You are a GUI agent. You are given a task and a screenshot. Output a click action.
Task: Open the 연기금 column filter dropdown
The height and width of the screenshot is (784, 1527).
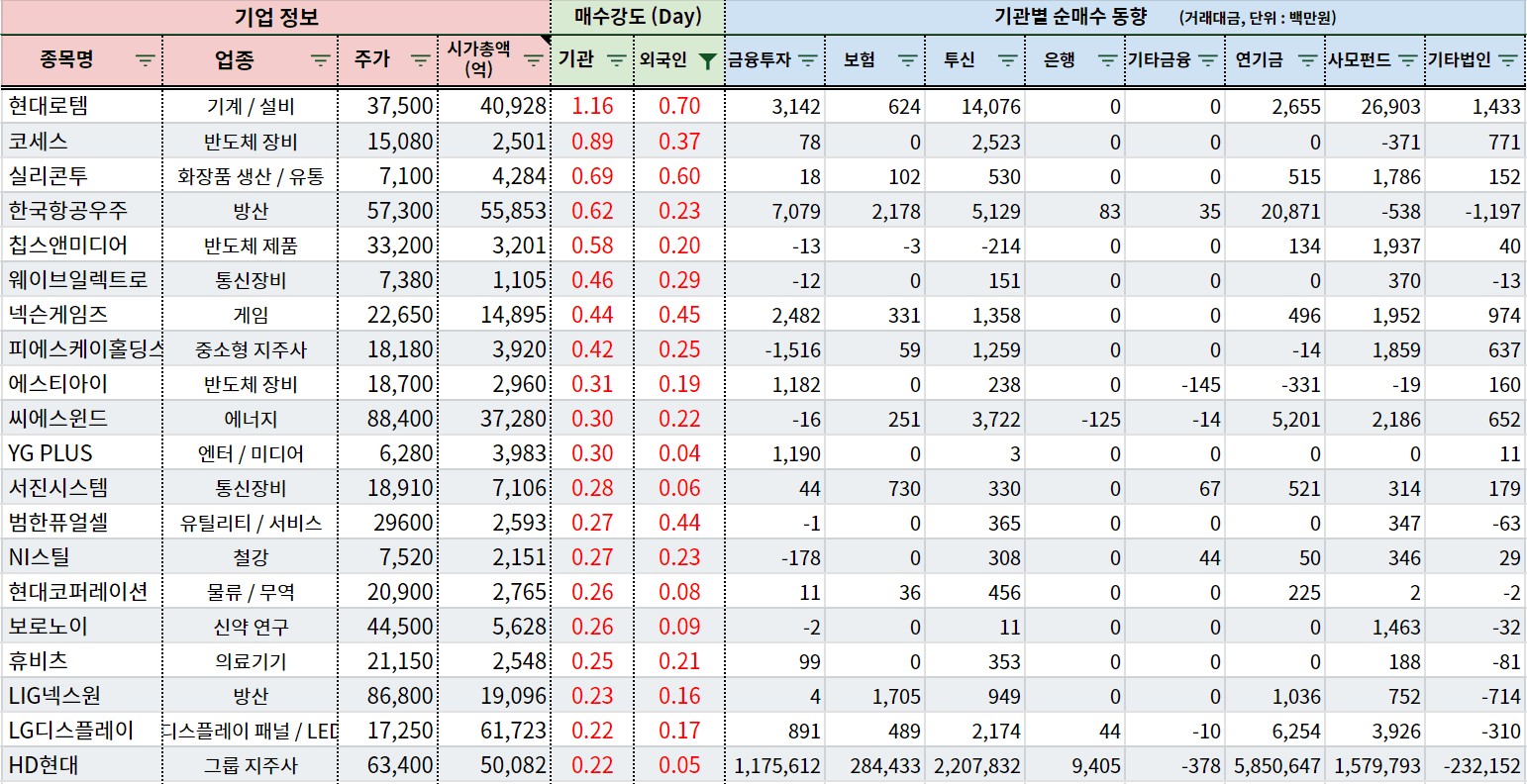(1307, 60)
